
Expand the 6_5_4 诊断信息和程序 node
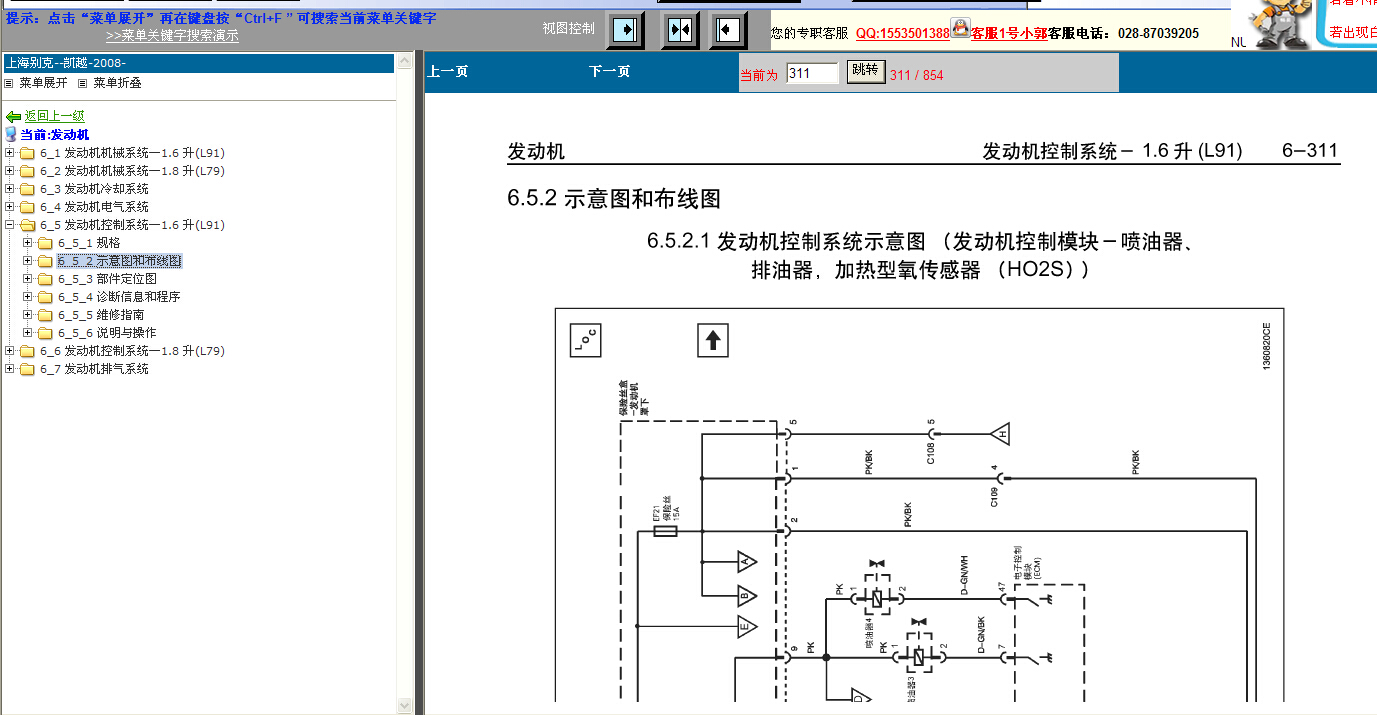28,297
